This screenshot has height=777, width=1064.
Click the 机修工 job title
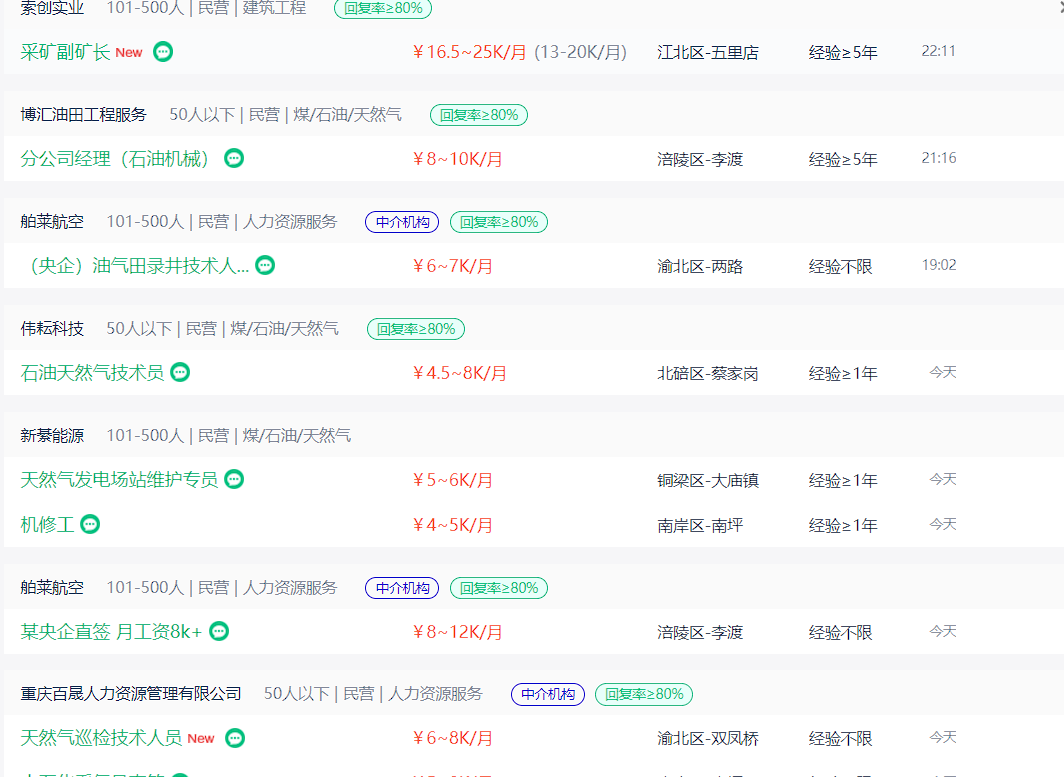point(47,525)
